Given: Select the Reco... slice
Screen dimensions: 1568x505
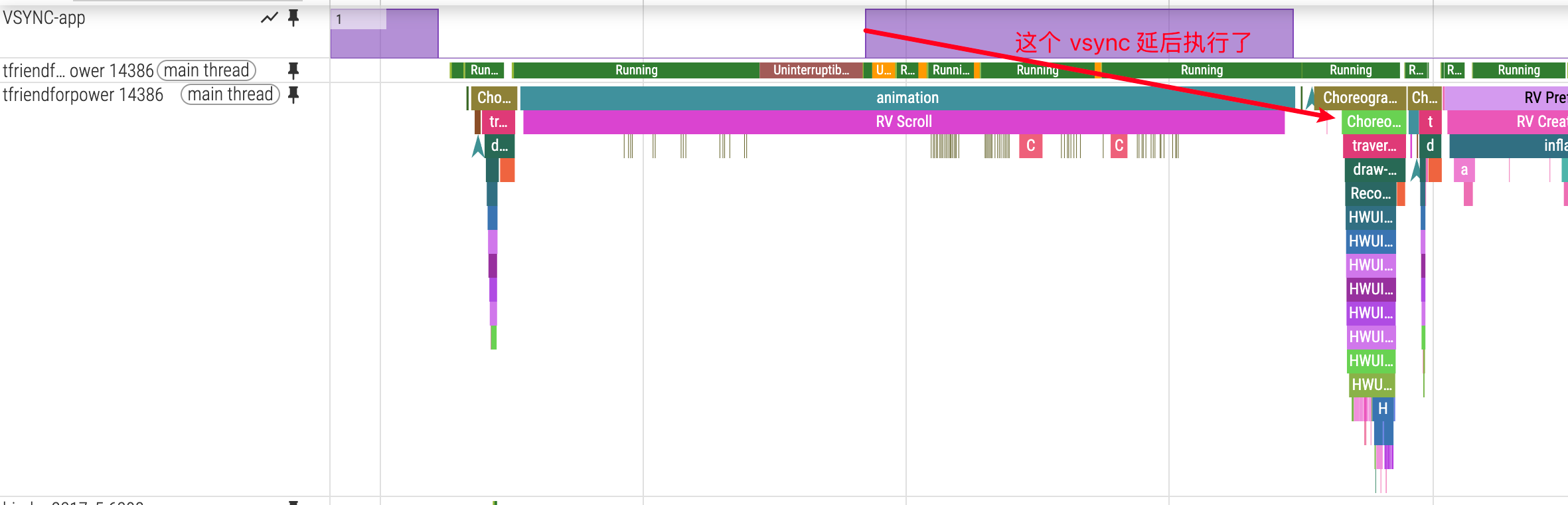Looking at the screenshot, I should [1371, 193].
